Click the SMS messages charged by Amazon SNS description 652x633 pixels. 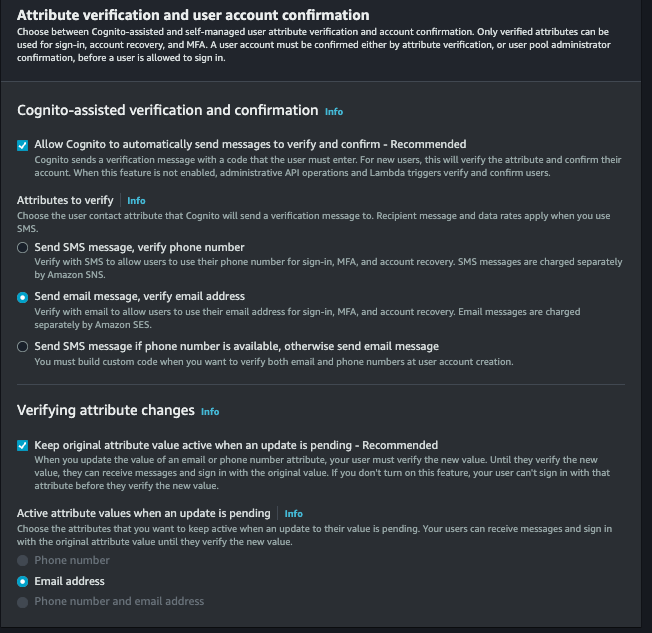328,268
